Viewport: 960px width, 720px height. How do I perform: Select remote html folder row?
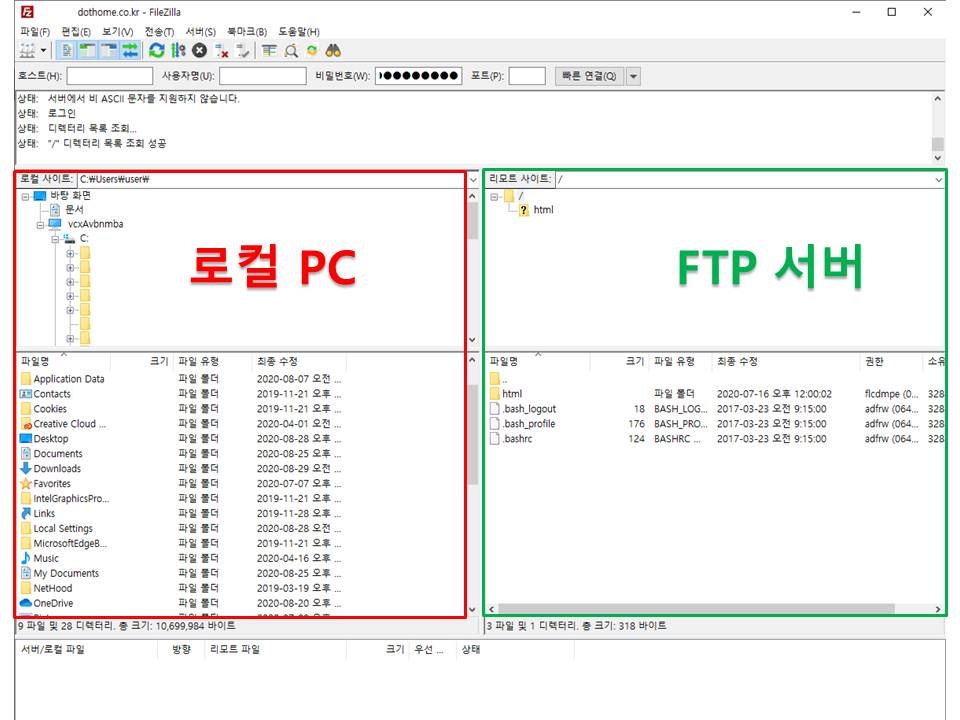click(x=717, y=394)
